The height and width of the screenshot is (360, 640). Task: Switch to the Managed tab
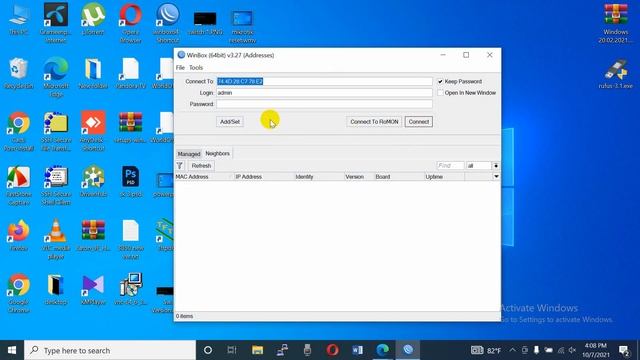click(189, 154)
